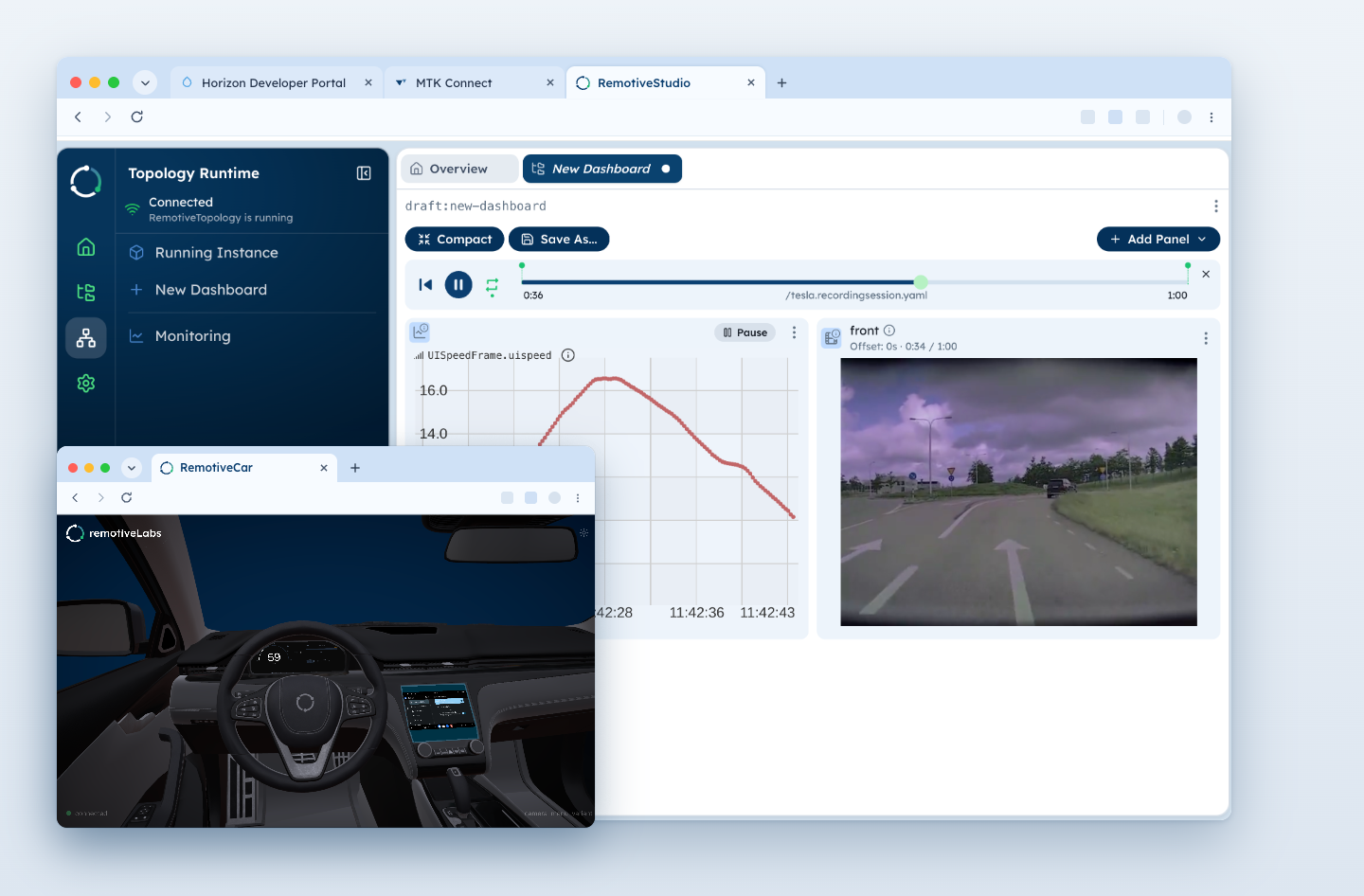This screenshot has height=896, width=1364.
Task: Open the speed chart panel options menu
Action: click(794, 333)
